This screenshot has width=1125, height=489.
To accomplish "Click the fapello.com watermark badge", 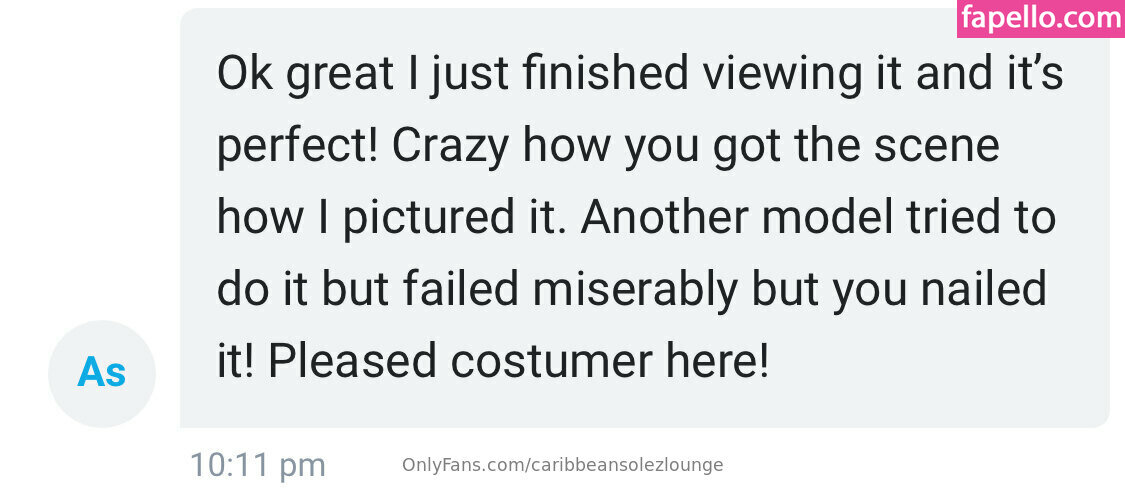I will click(x=1039, y=18).
